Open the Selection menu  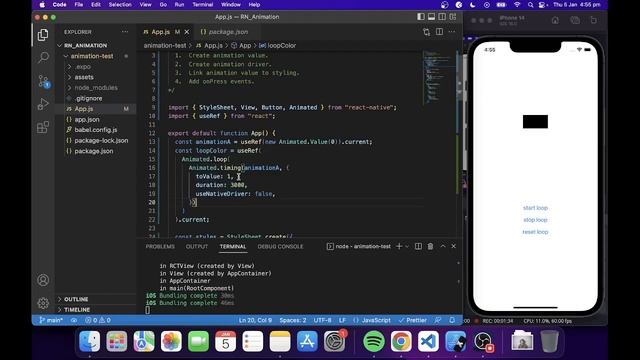(x=120, y=4)
